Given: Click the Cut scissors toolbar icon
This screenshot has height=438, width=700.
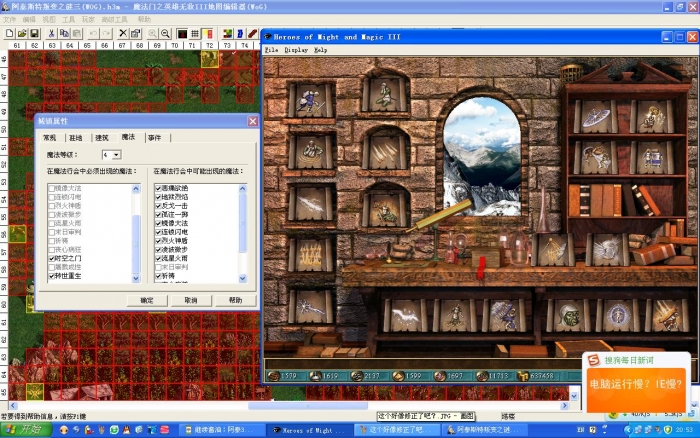Looking at the screenshot, I should (51, 33).
